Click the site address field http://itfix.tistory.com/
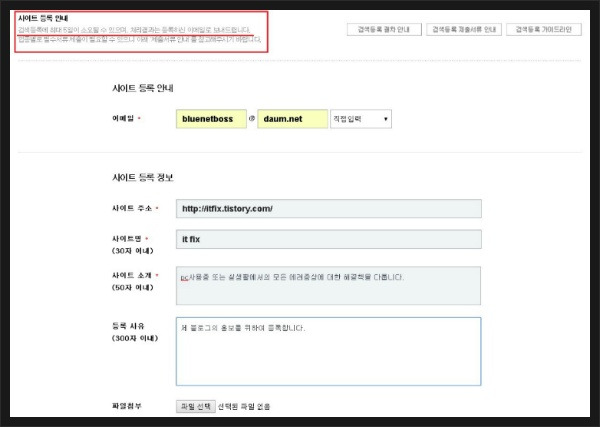This screenshot has width=600, height=427. pos(329,209)
